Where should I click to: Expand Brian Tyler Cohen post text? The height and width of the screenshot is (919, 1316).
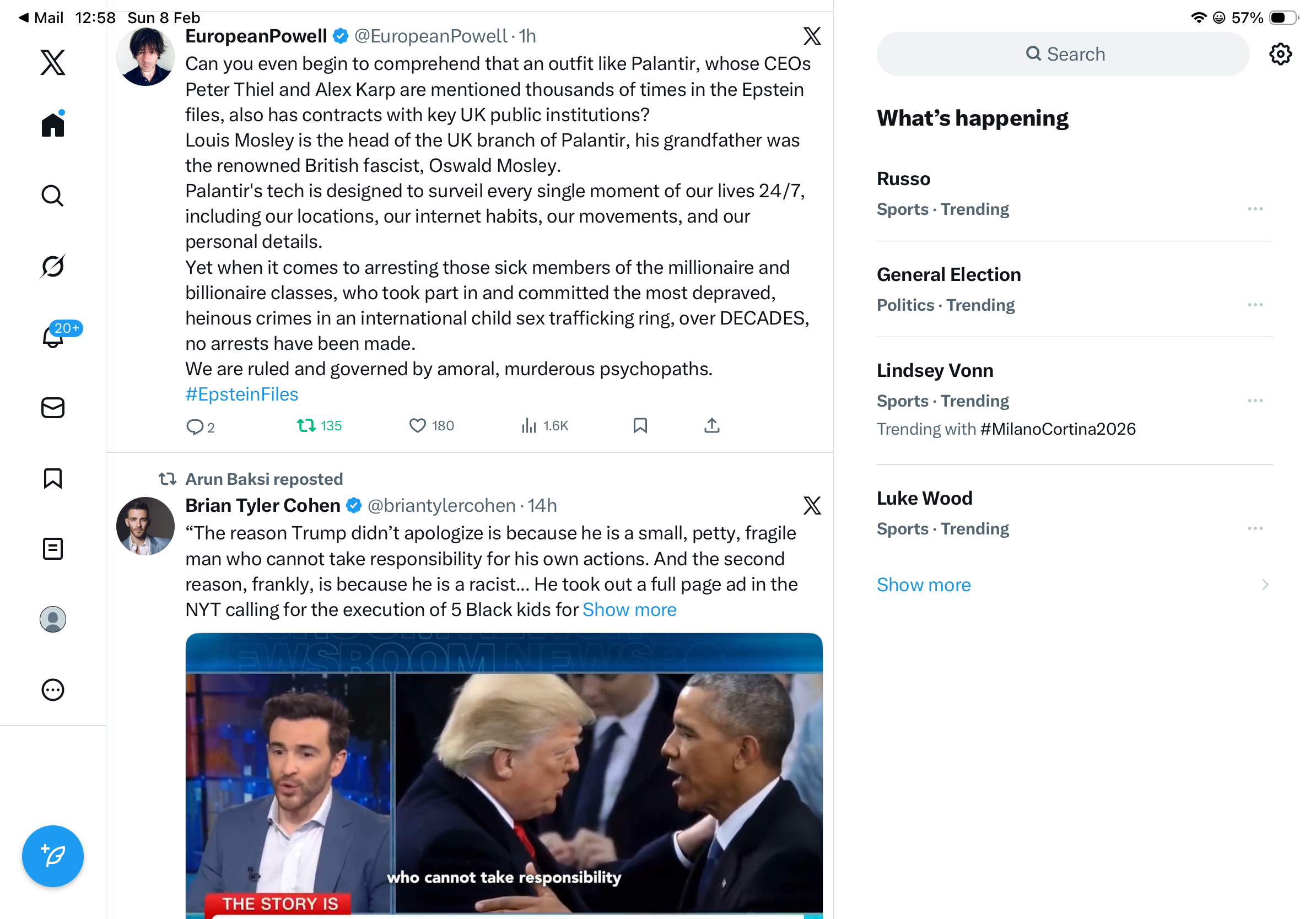tap(629, 609)
